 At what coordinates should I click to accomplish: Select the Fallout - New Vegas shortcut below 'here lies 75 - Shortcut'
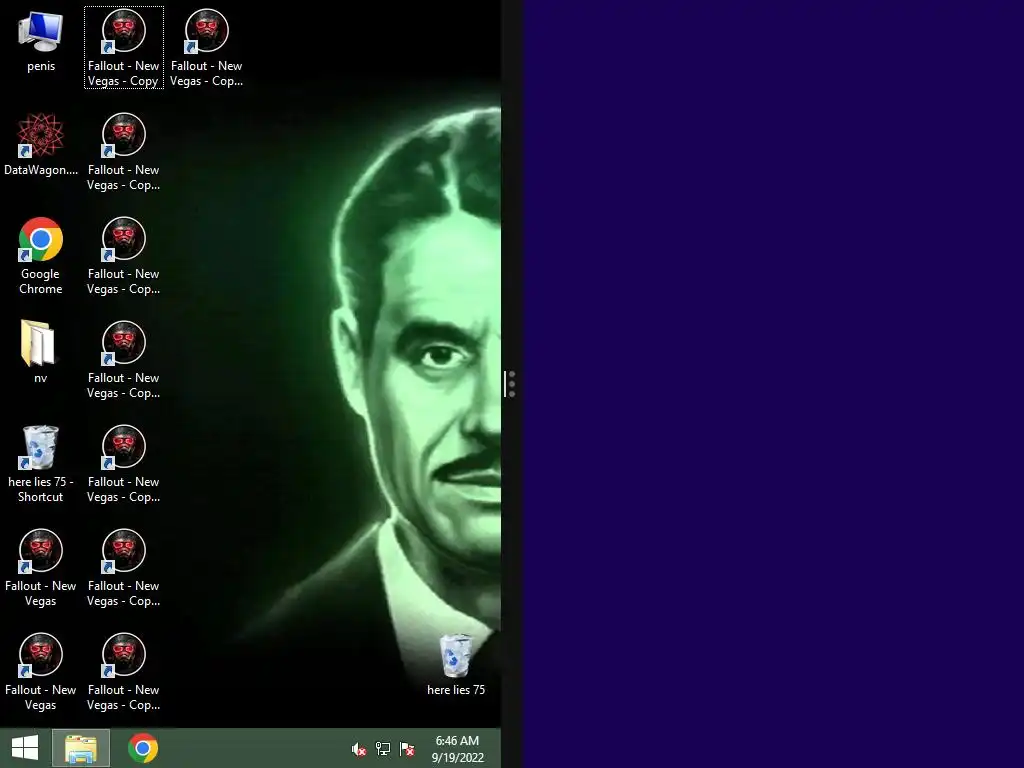pos(40,568)
